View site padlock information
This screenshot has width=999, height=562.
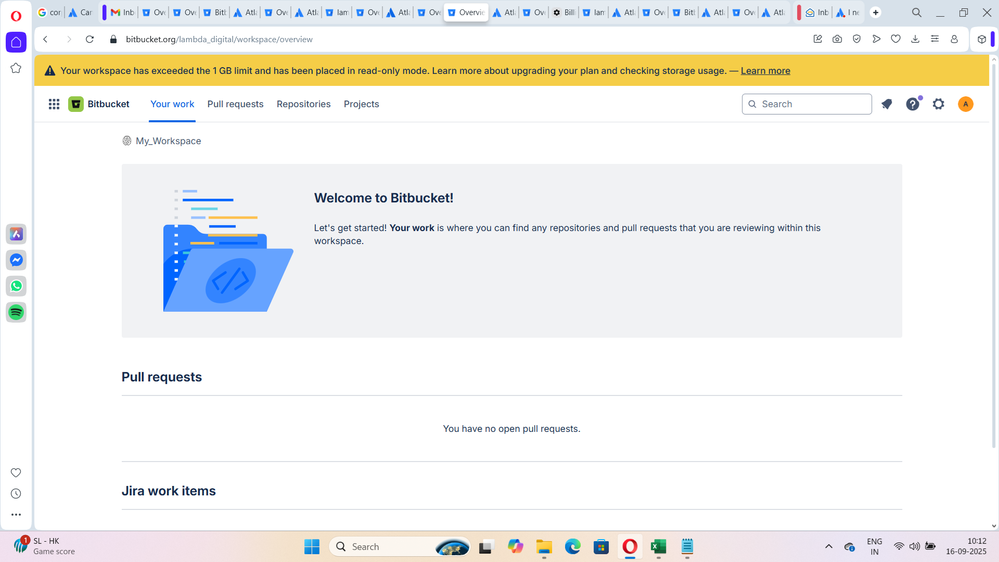pyautogui.click(x=113, y=40)
